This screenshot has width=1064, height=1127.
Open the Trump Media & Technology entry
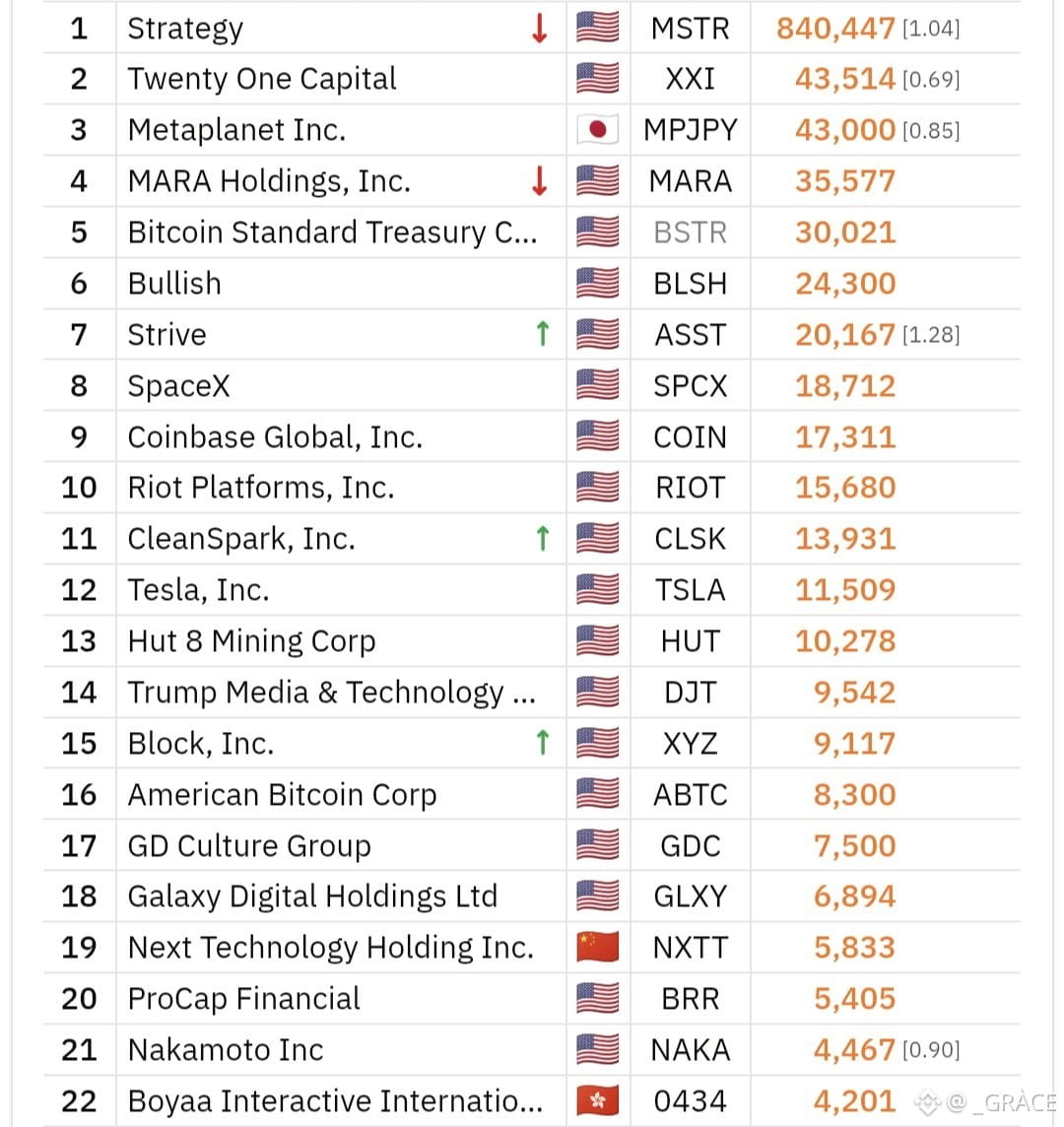coord(331,693)
